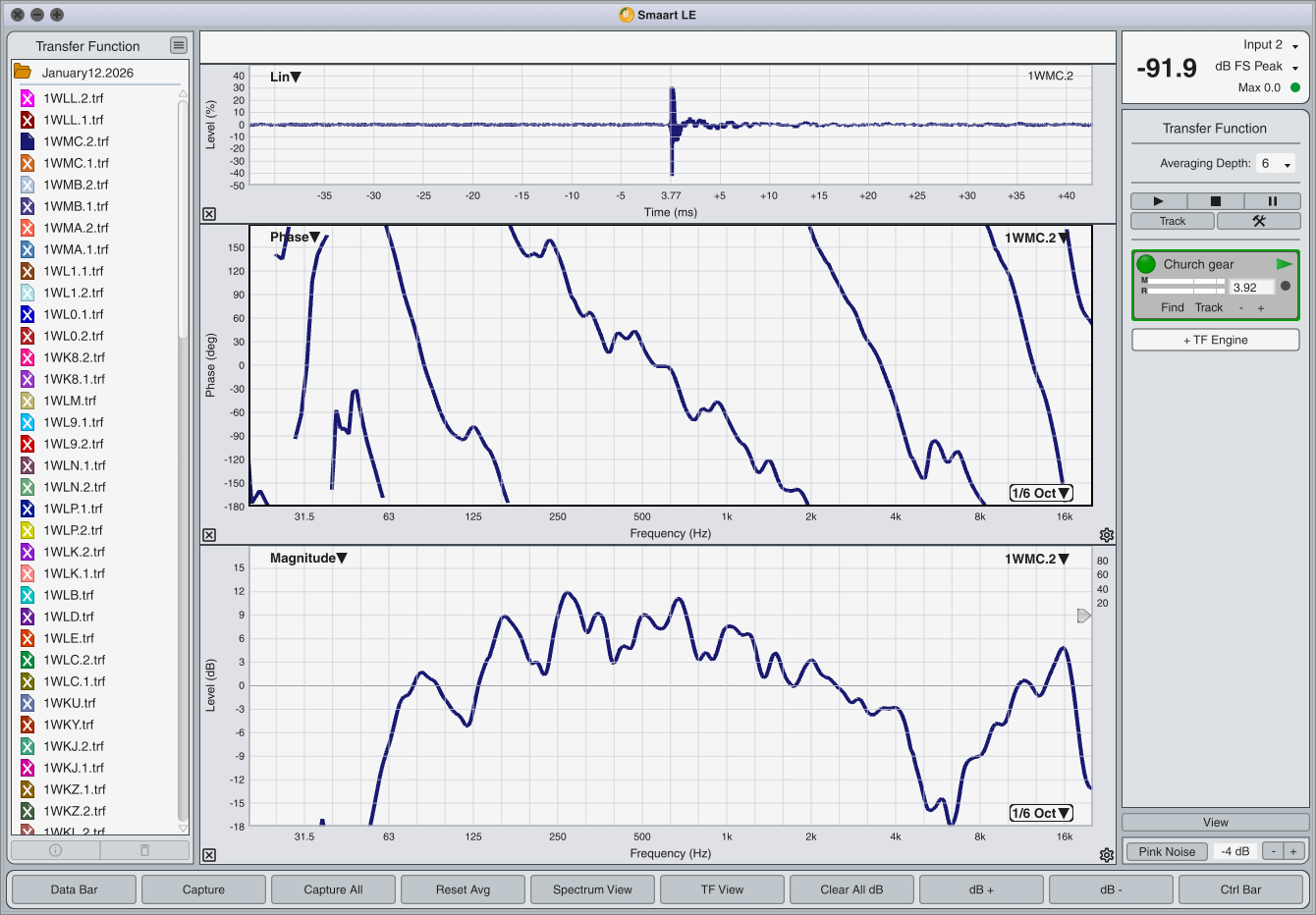Screen dimensions: 1316x915
Task: Open the phase plot settings gear
Action: 1107,535
